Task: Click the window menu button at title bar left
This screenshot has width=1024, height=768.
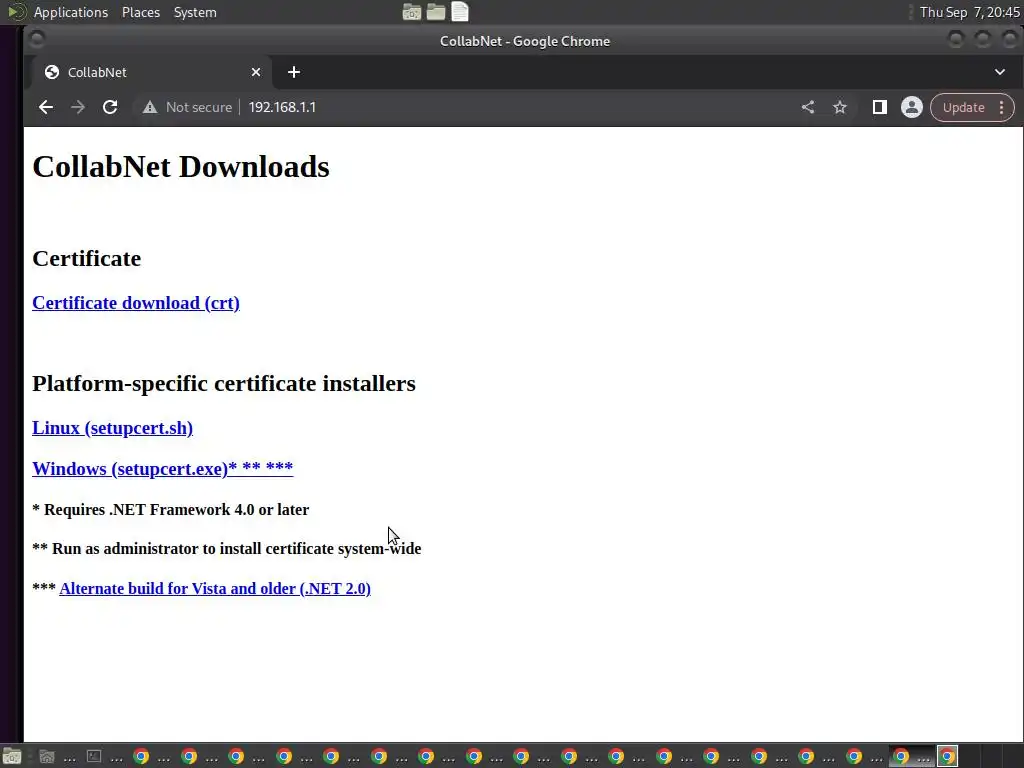Action: (x=37, y=40)
